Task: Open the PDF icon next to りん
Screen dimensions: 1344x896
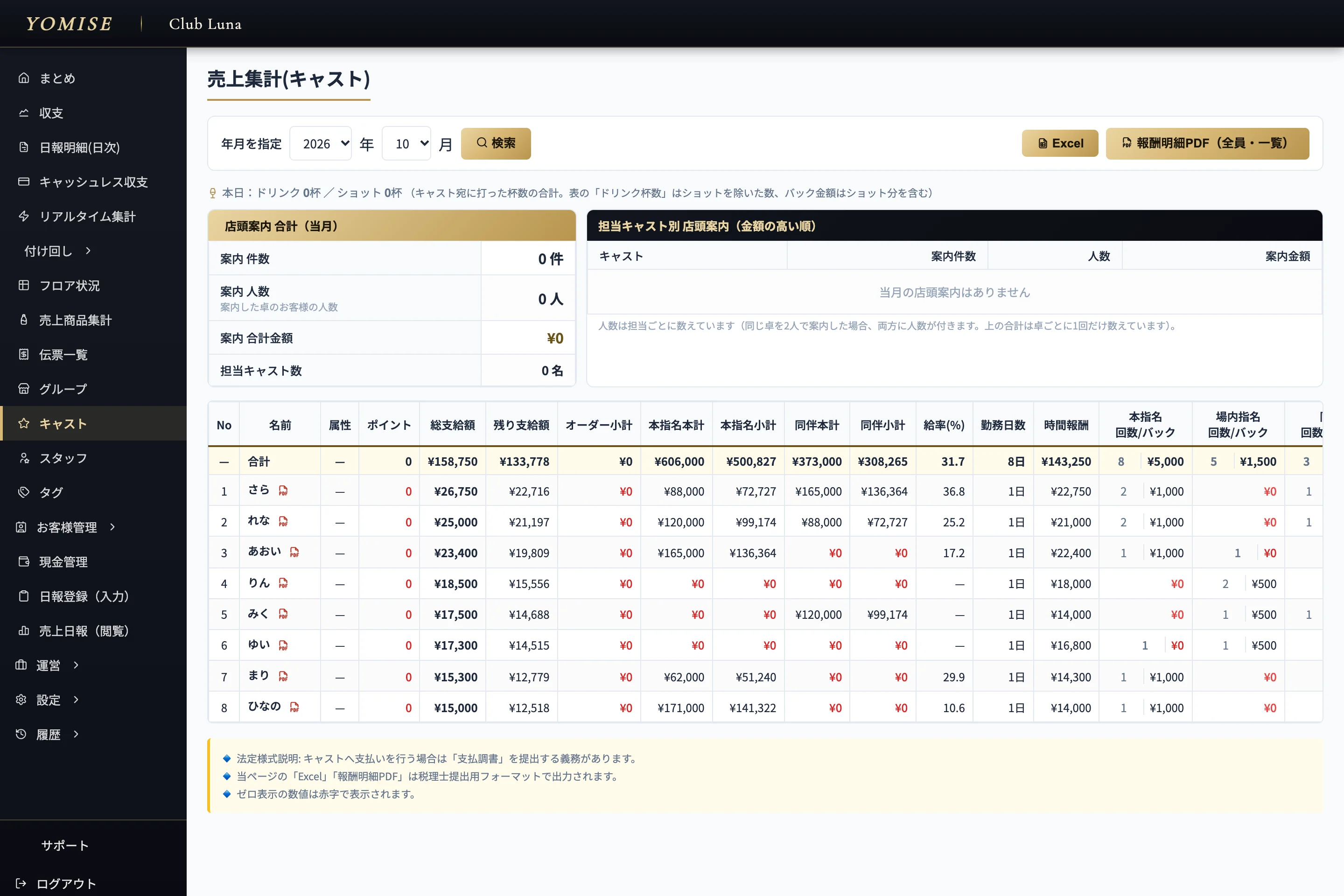Action: [283, 583]
